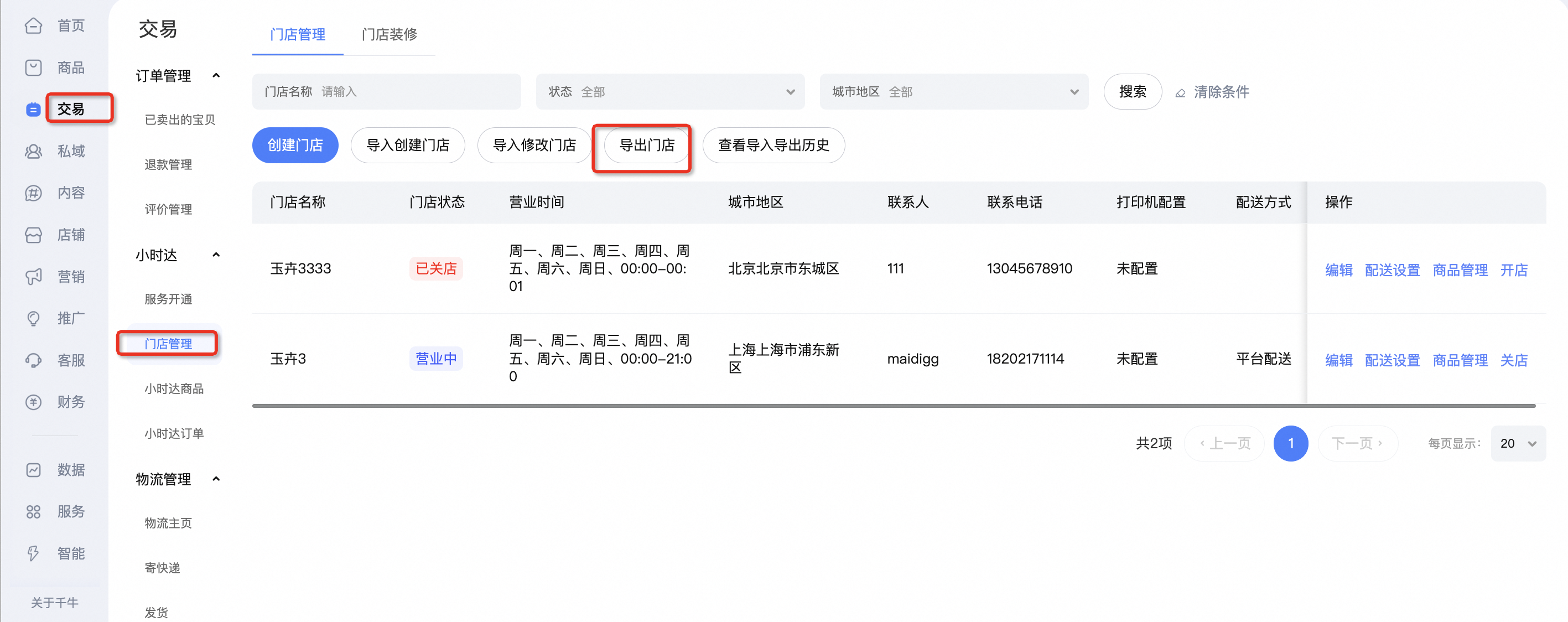Click 查看导入导出历史 button

click(x=773, y=146)
